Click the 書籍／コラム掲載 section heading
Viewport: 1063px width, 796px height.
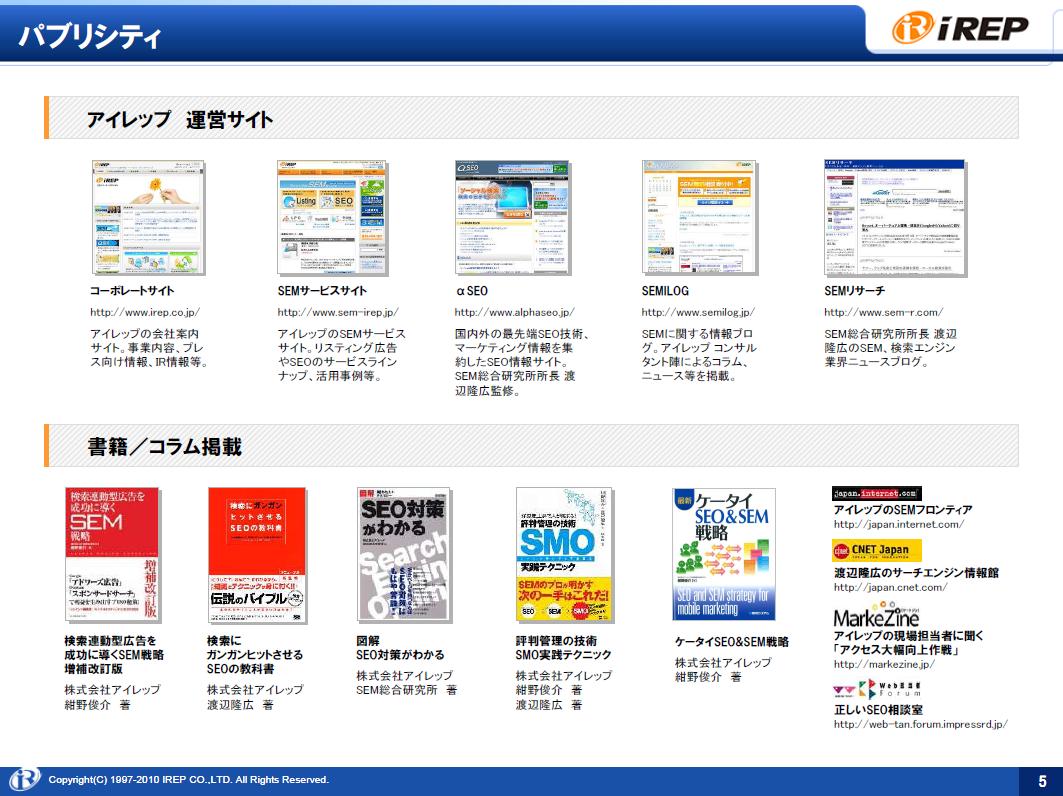tap(164, 447)
